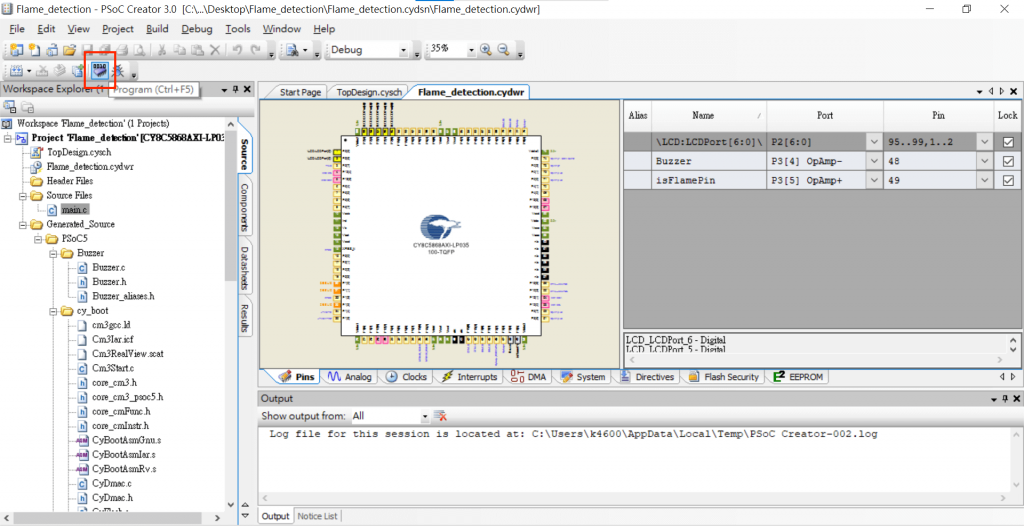
Task: Switch to the Notice List tab
Action: (x=317, y=516)
